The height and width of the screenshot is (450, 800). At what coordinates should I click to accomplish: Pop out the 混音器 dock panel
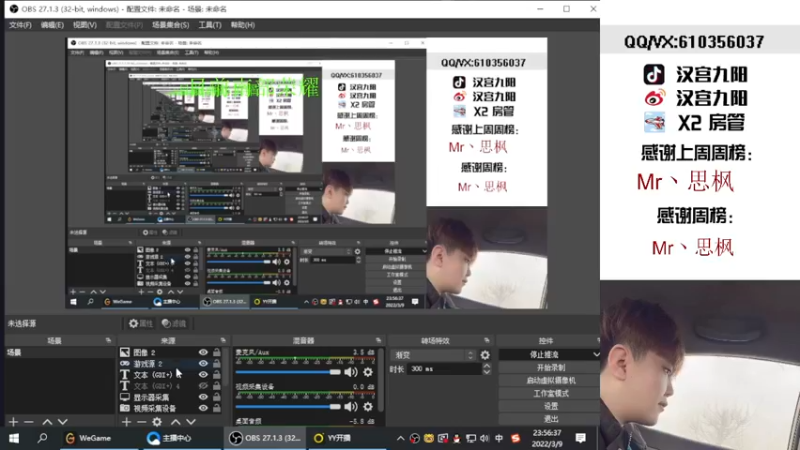[378, 340]
